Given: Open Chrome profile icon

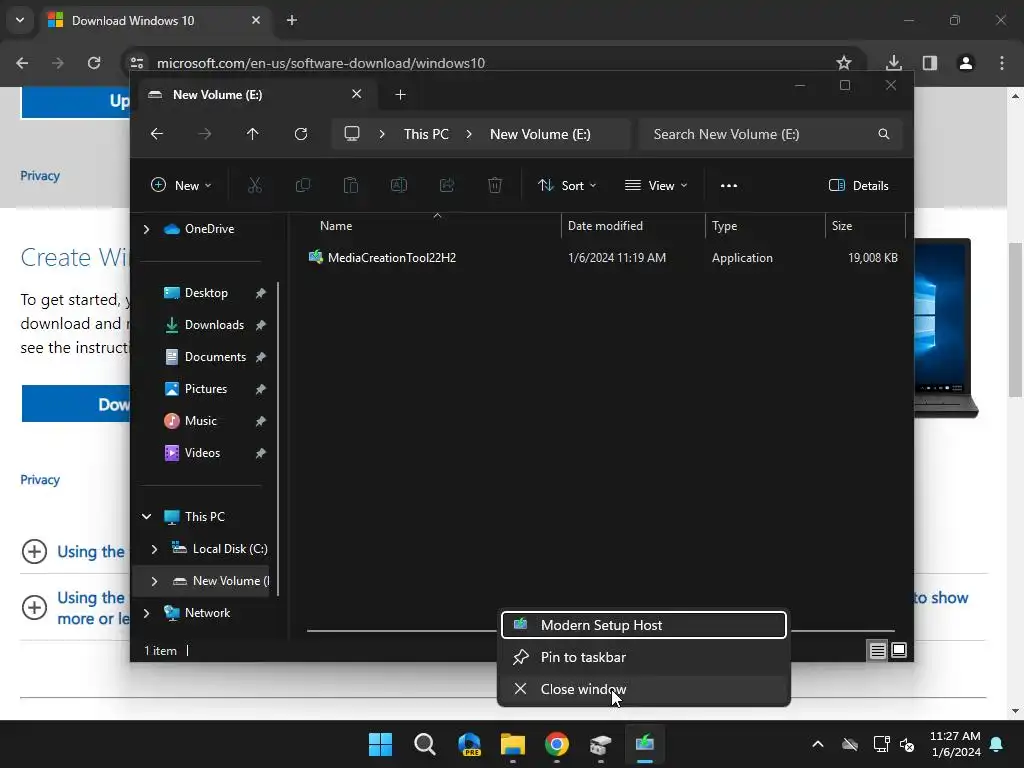Looking at the screenshot, I should tap(966, 63).
